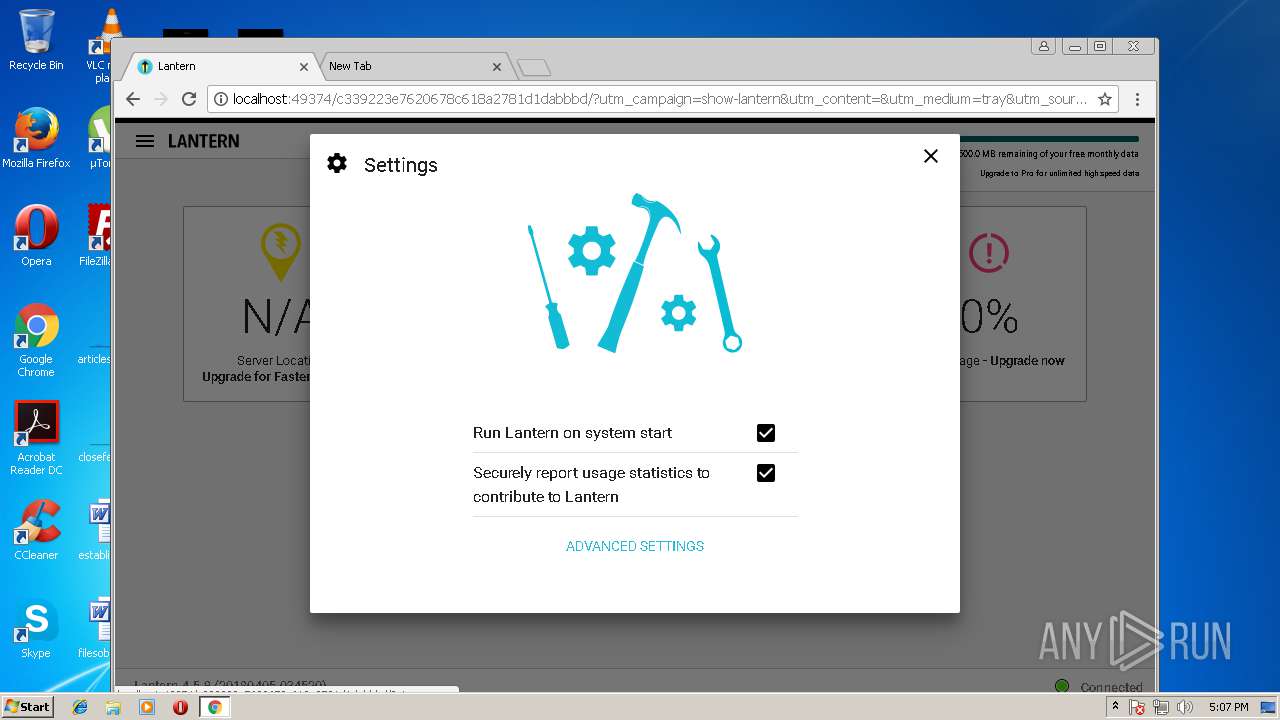Image resolution: width=1280 pixels, height=720 pixels.
Task: Go forward in Chrome
Action: [x=161, y=99]
